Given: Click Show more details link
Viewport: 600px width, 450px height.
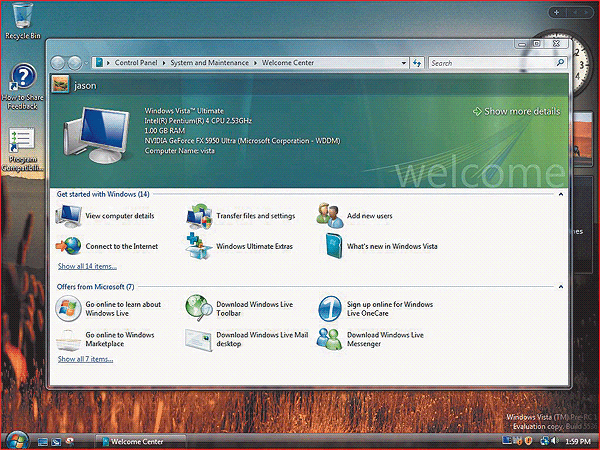Looking at the screenshot, I should 517,111.
